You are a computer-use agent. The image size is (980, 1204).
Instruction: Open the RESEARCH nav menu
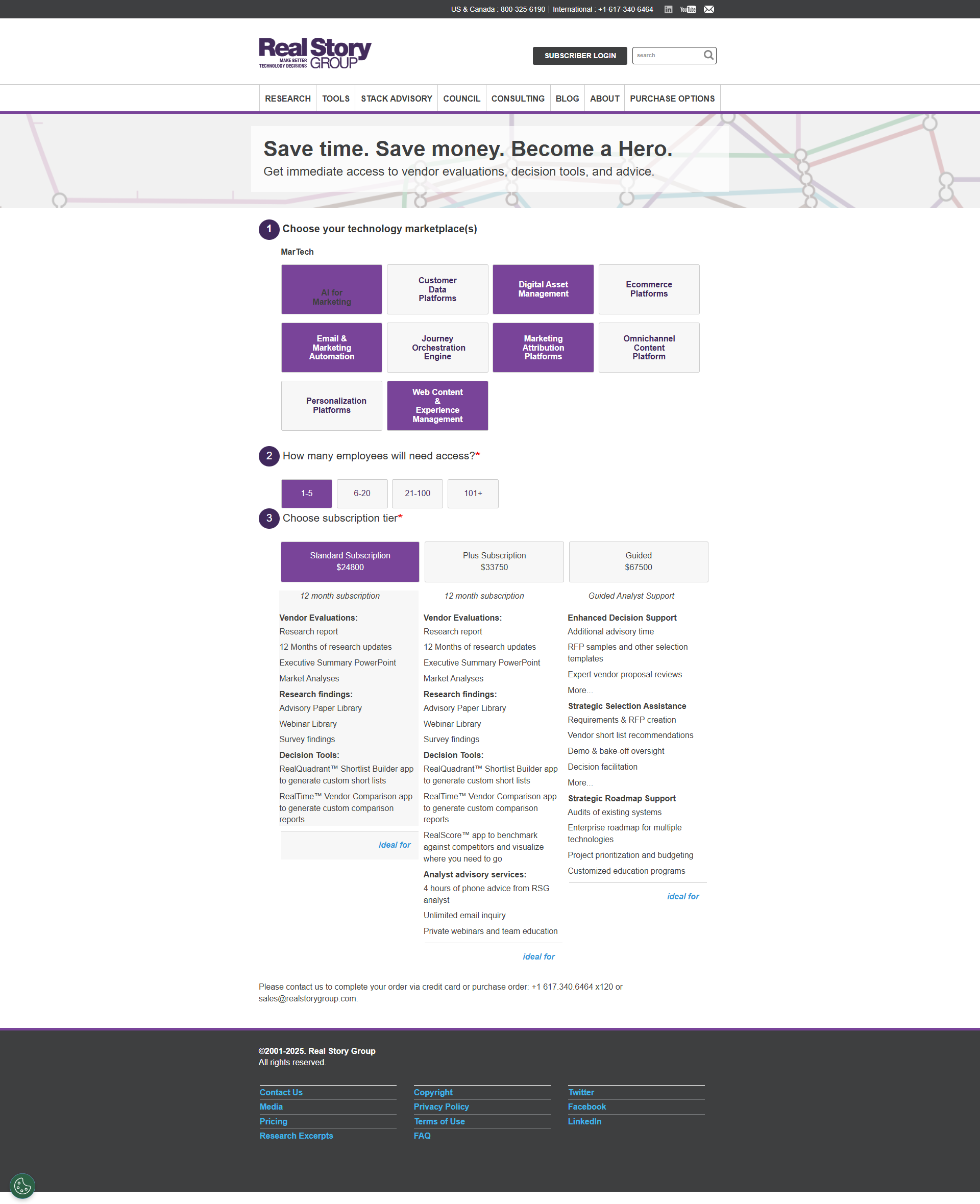pos(287,98)
